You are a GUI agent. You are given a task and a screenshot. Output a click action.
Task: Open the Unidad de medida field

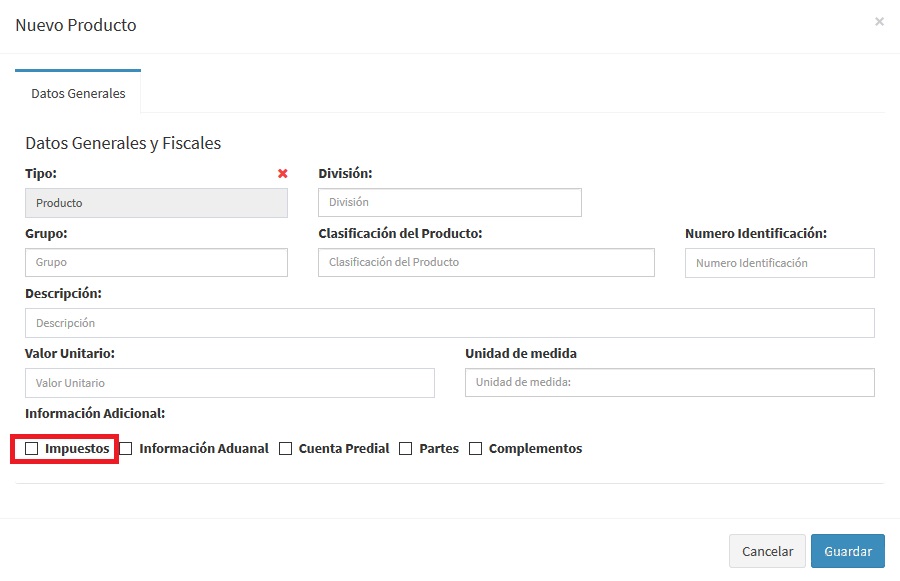point(669,382)
